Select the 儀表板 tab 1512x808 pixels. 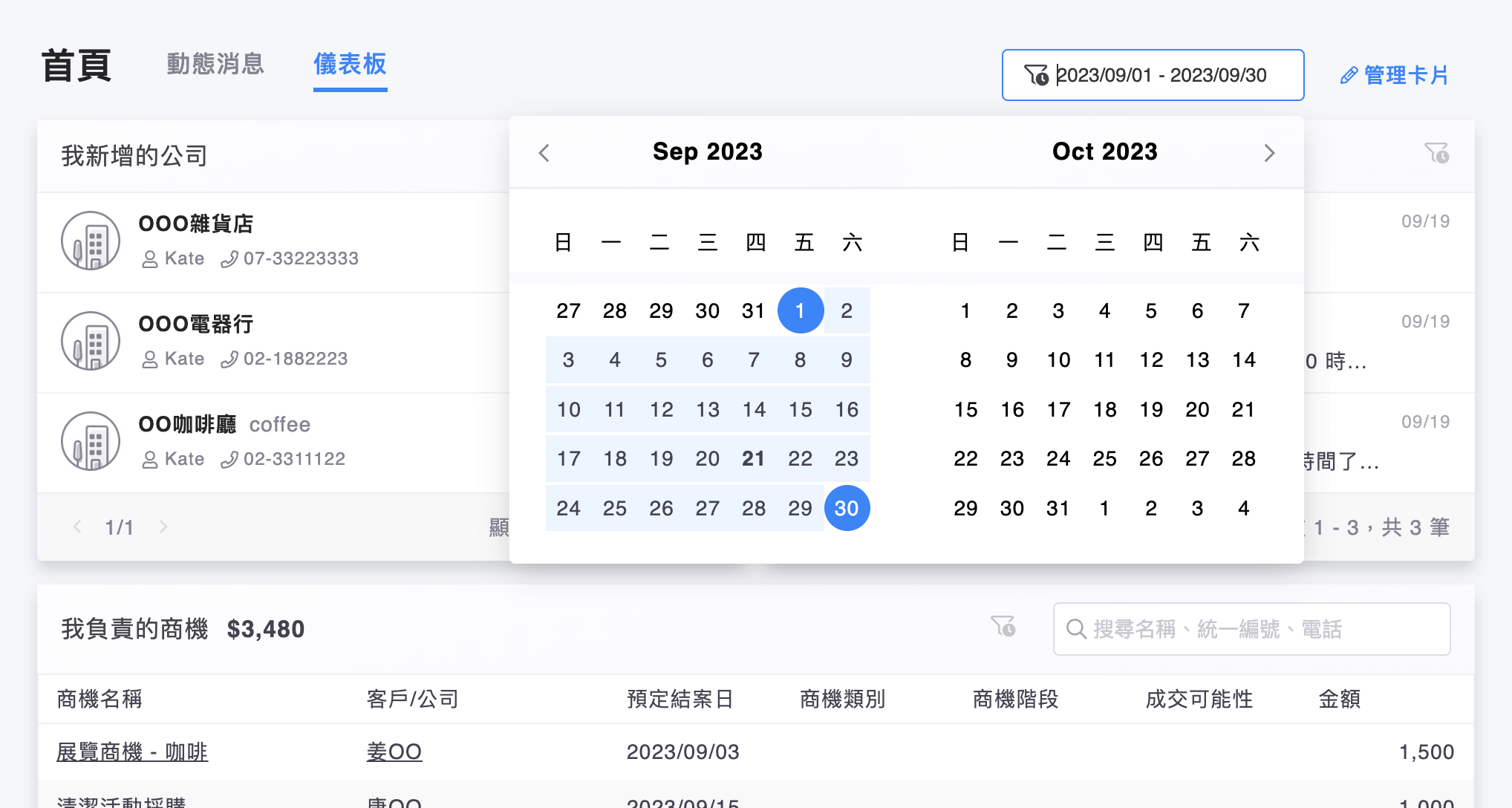click(x=350, y=64)
